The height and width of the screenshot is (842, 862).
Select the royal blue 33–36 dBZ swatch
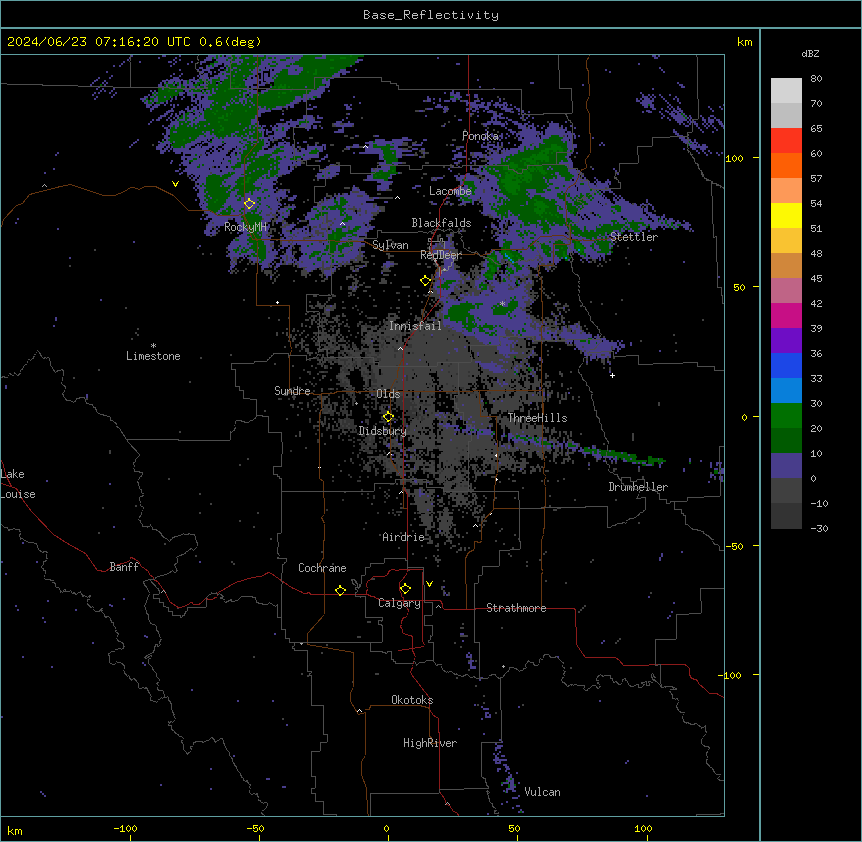tap(786, 365)
